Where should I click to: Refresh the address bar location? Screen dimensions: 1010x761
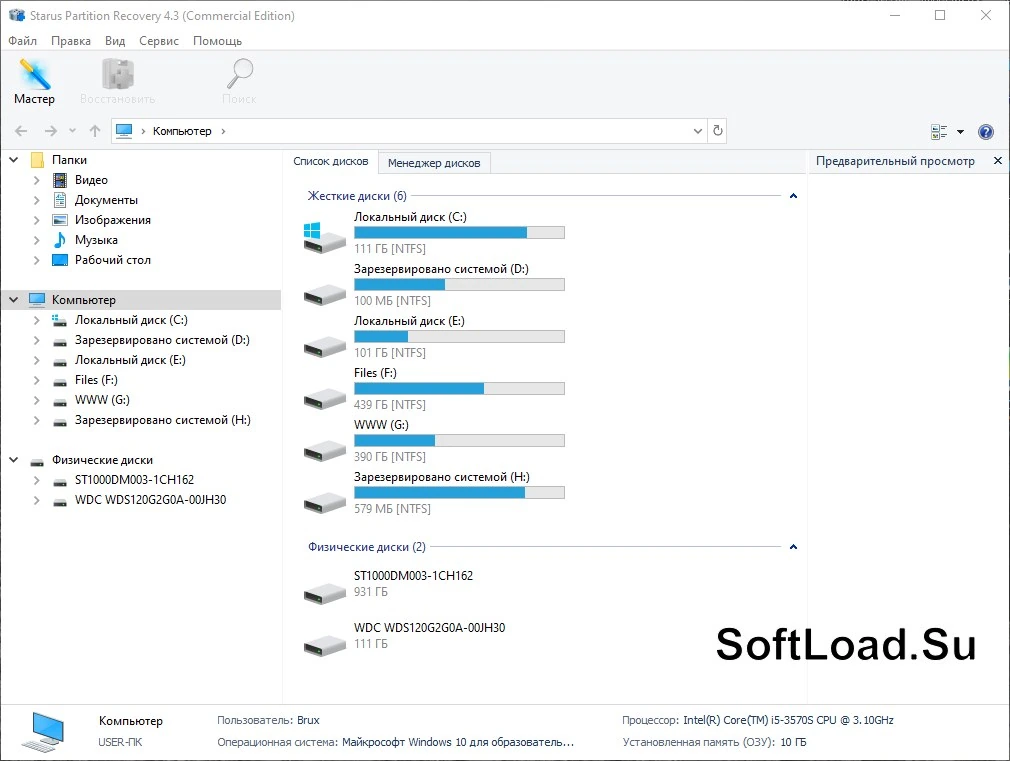tap(718, 131)
